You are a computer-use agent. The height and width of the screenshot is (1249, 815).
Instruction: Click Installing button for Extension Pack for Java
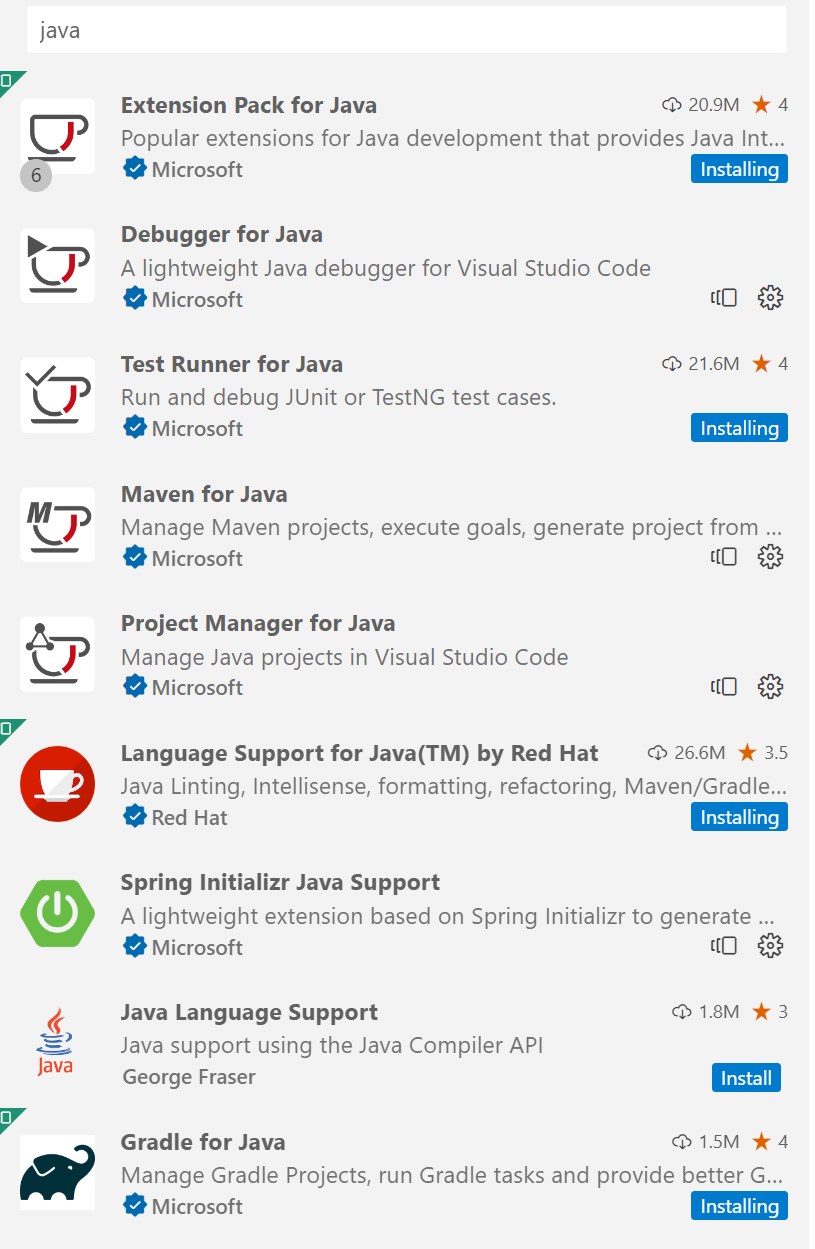(739, 169)
